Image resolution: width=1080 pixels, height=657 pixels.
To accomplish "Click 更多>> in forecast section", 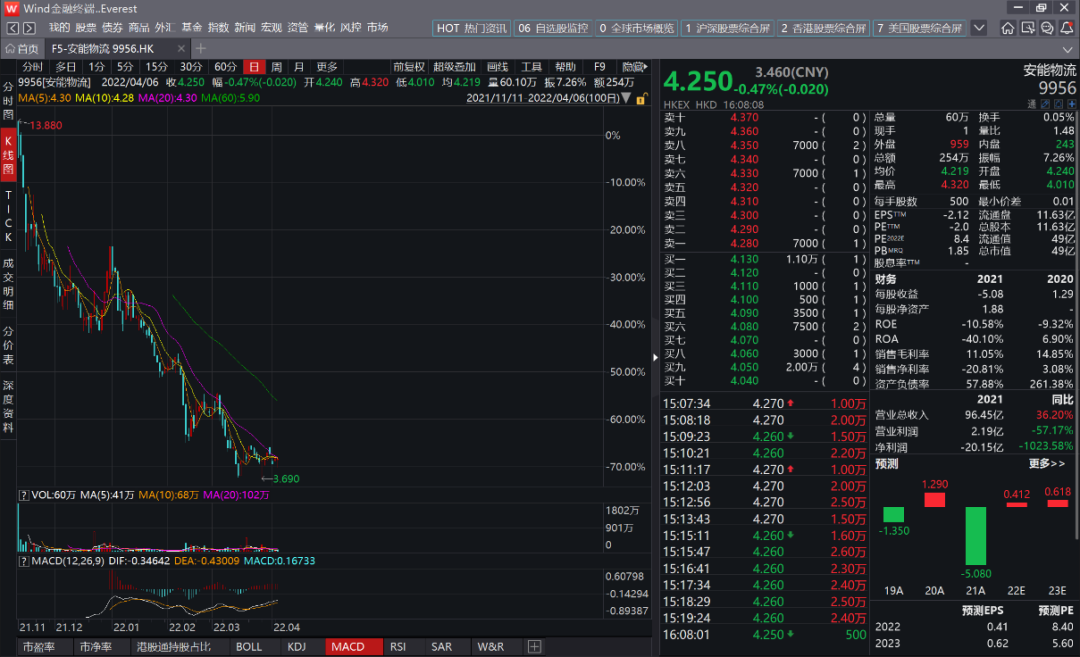I will [x=1047, y=463].
